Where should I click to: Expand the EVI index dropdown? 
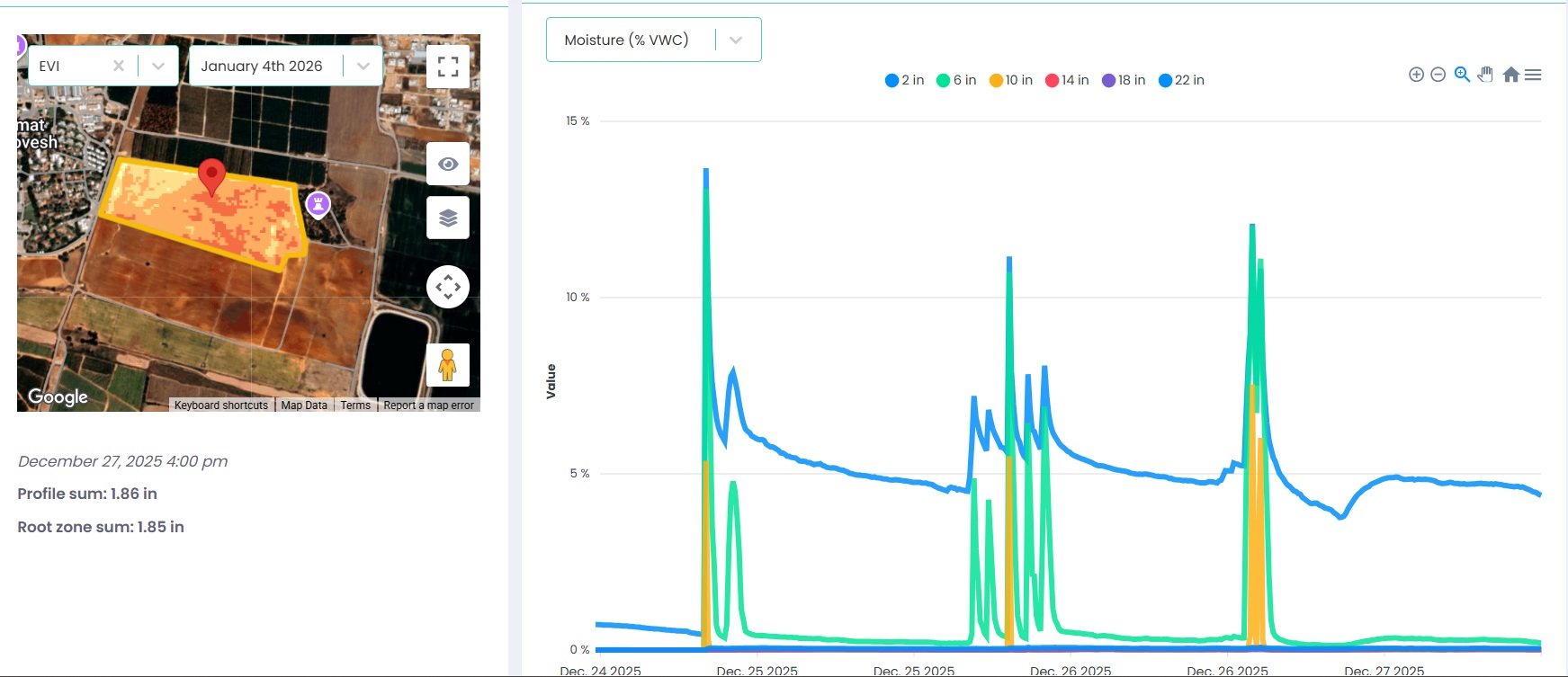click(158, 67)
